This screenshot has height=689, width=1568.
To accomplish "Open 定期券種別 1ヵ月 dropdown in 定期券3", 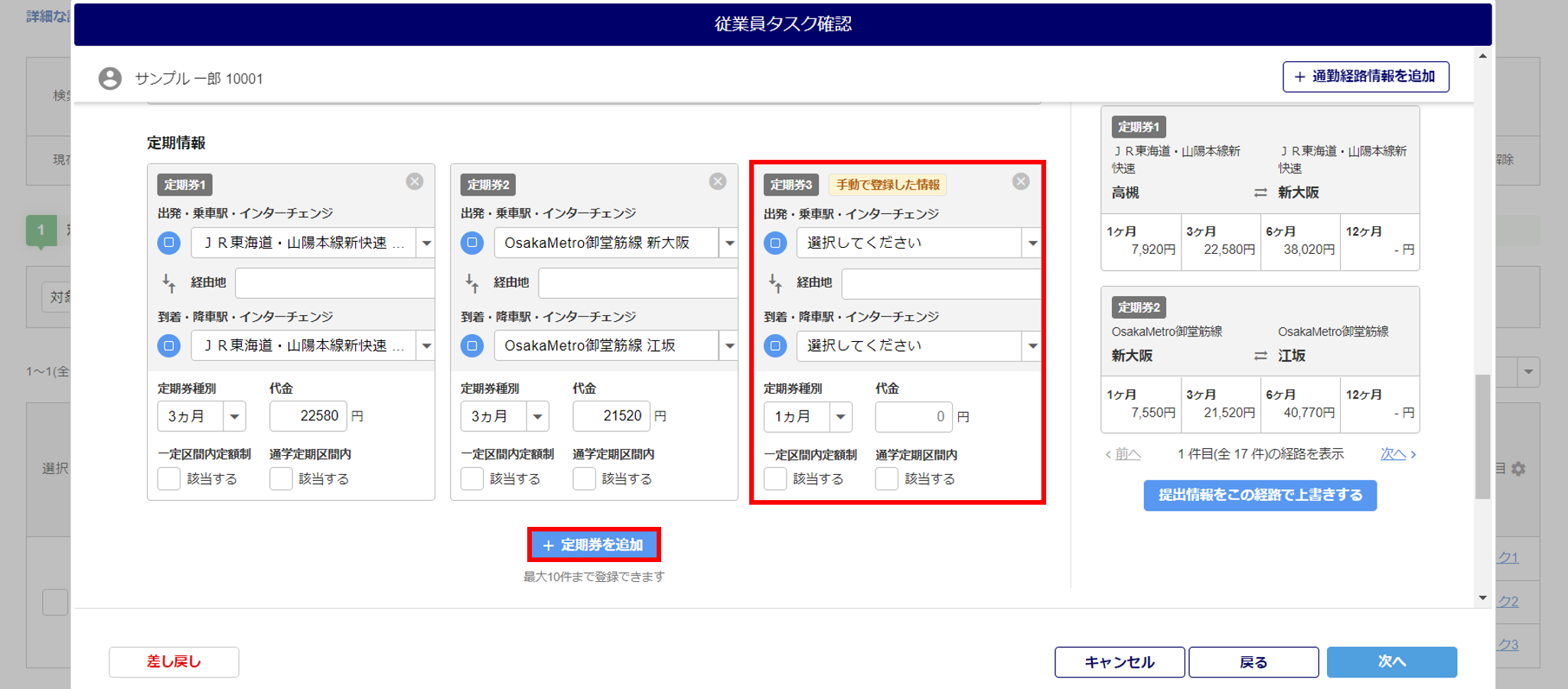I will pos(808,417).
